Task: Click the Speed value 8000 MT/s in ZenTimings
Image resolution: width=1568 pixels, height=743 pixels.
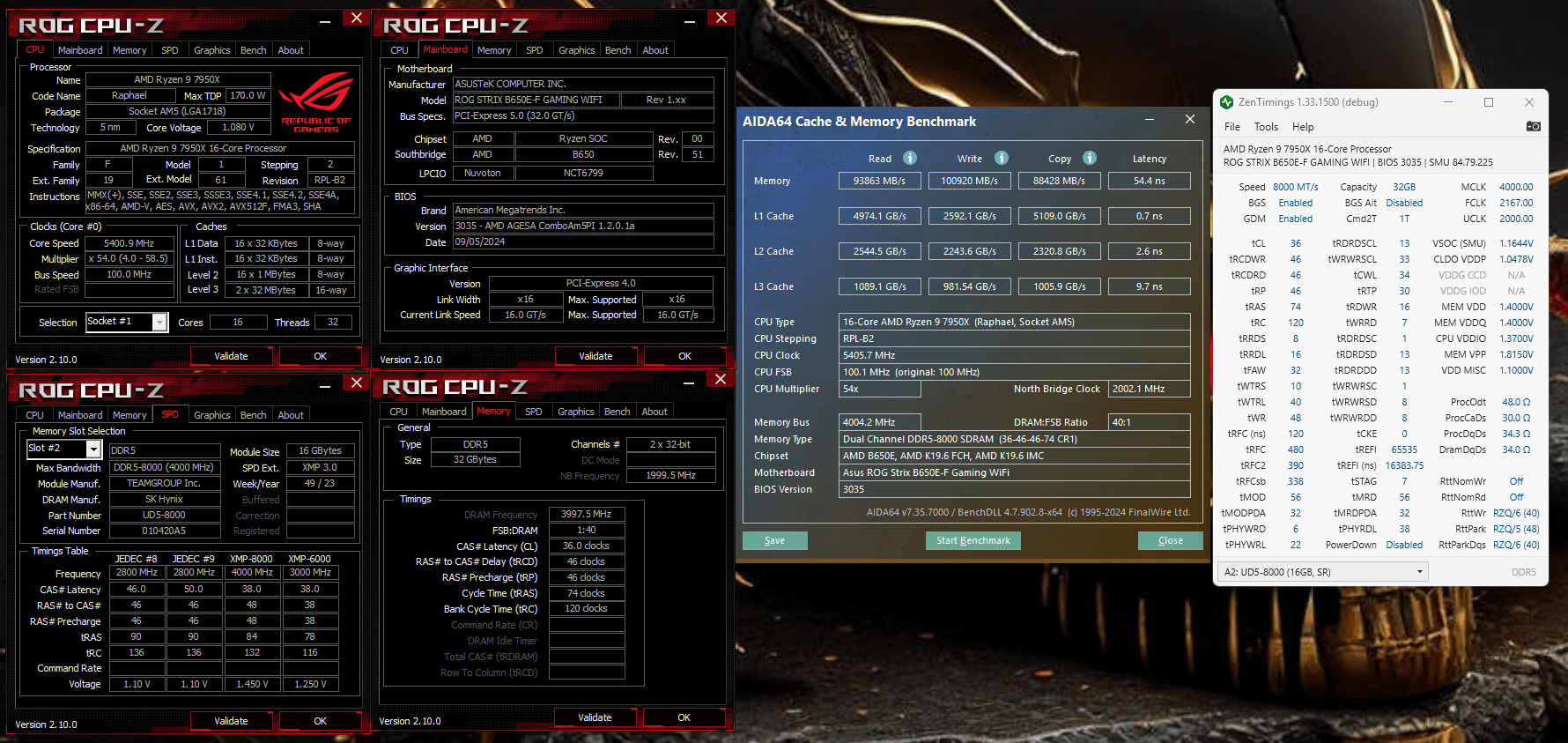Action: tap(1296, 187)
